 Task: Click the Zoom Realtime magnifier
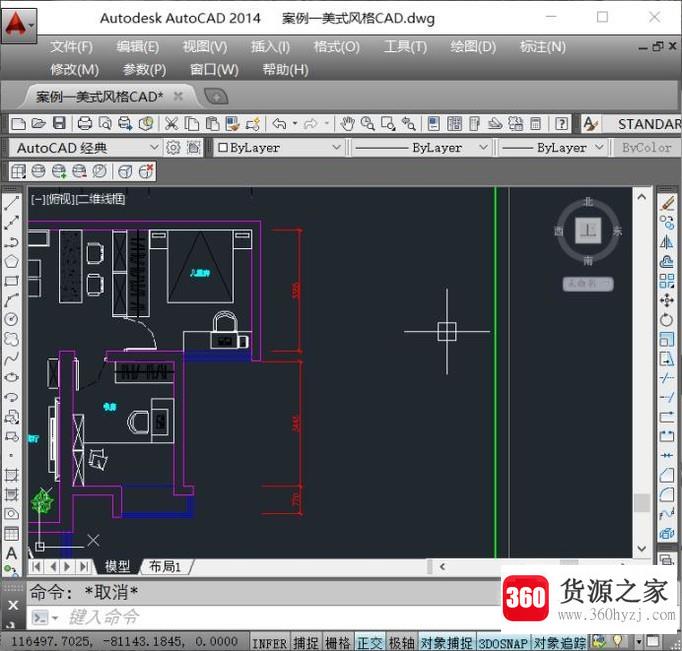click(x=368, y=124)
